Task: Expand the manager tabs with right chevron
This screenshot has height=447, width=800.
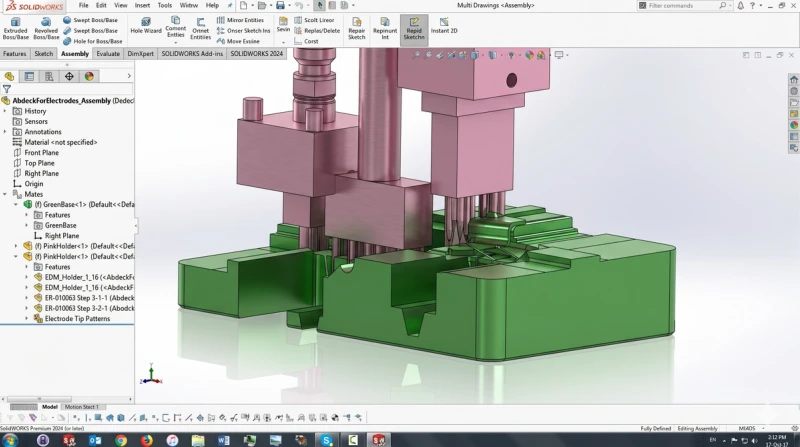Action: 129,76
